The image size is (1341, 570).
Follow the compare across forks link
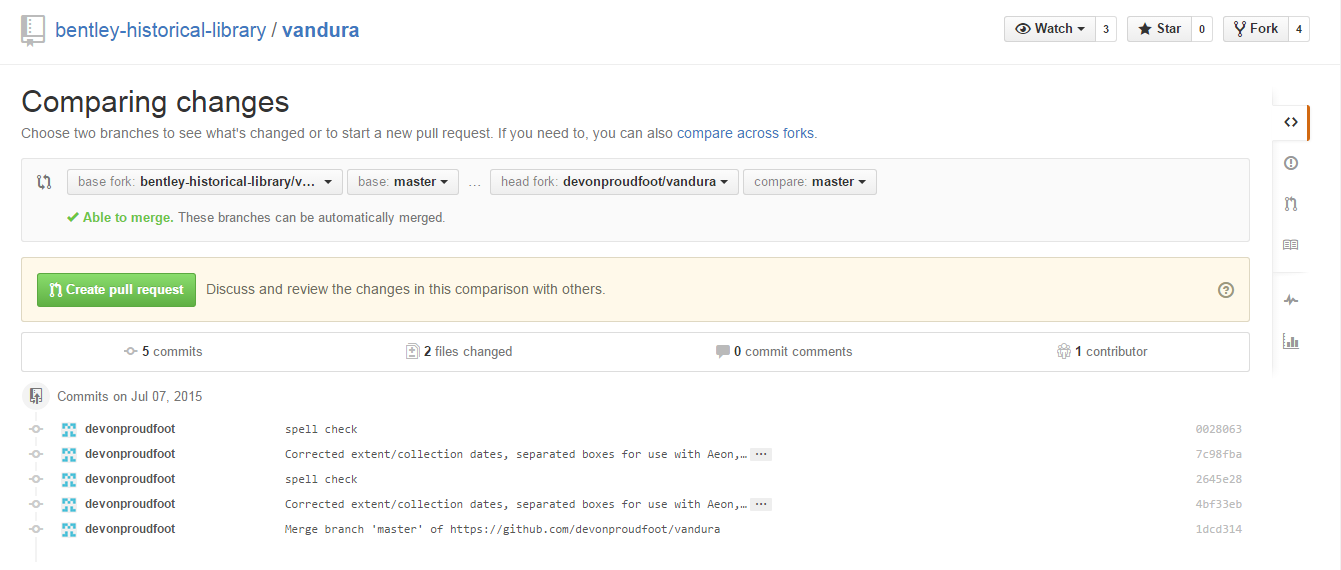(x=745, y=133)
